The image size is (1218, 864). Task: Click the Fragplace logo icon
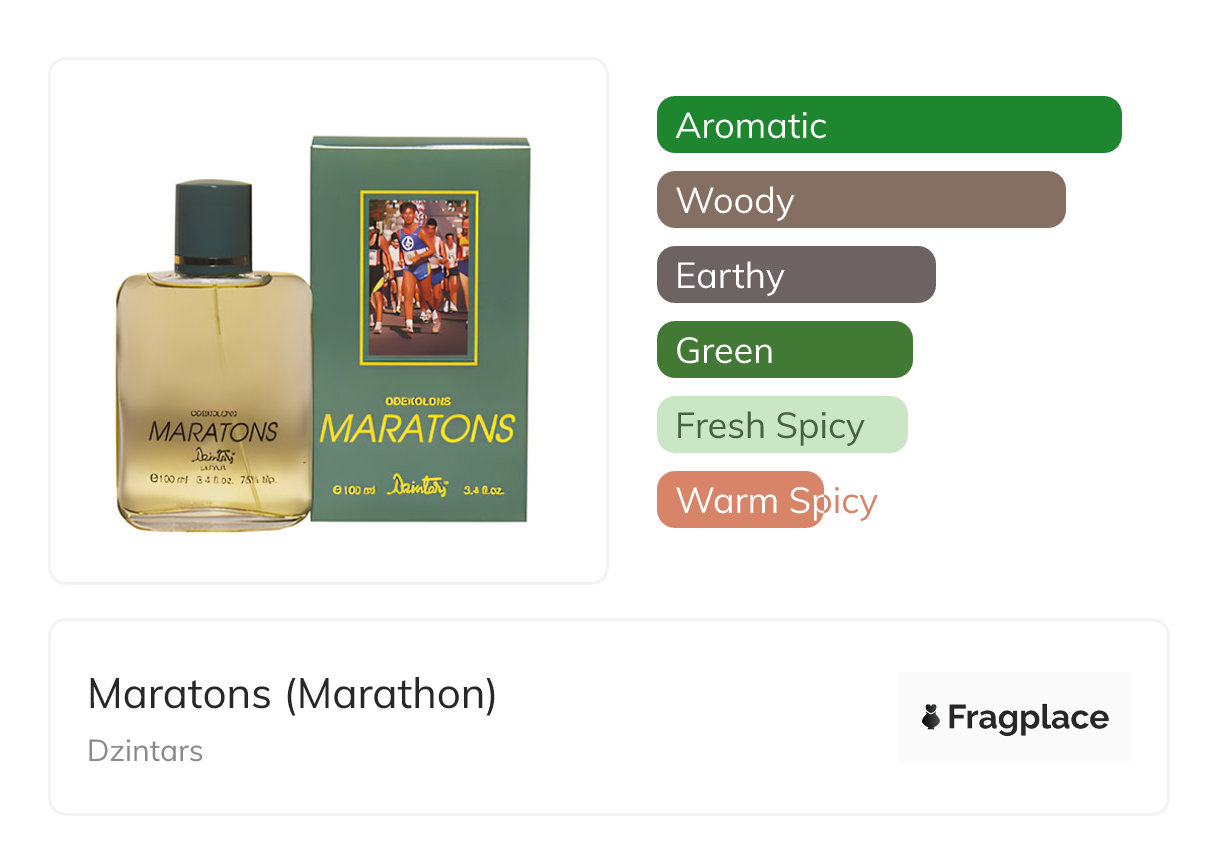931,717
